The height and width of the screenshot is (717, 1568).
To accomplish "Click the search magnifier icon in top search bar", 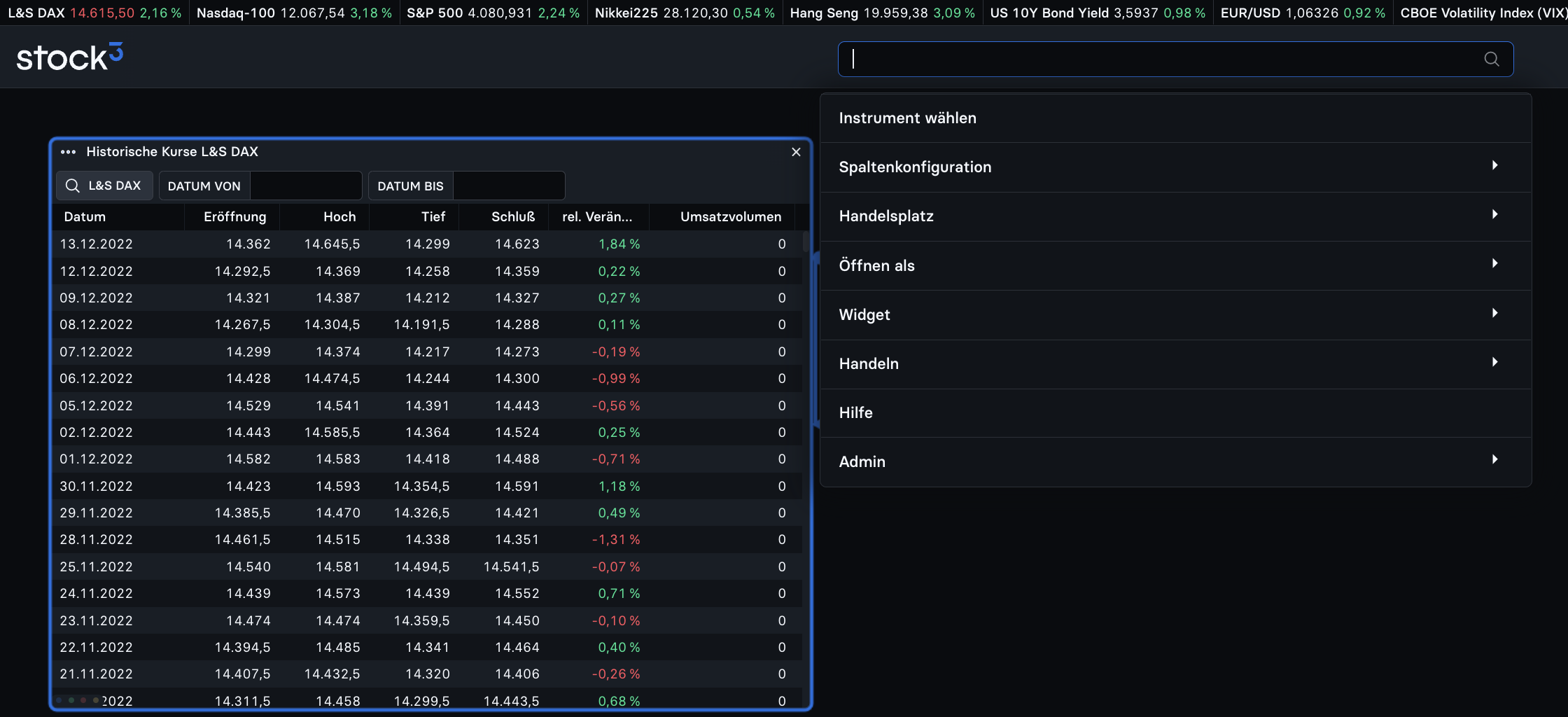I will coord(1492,59).
